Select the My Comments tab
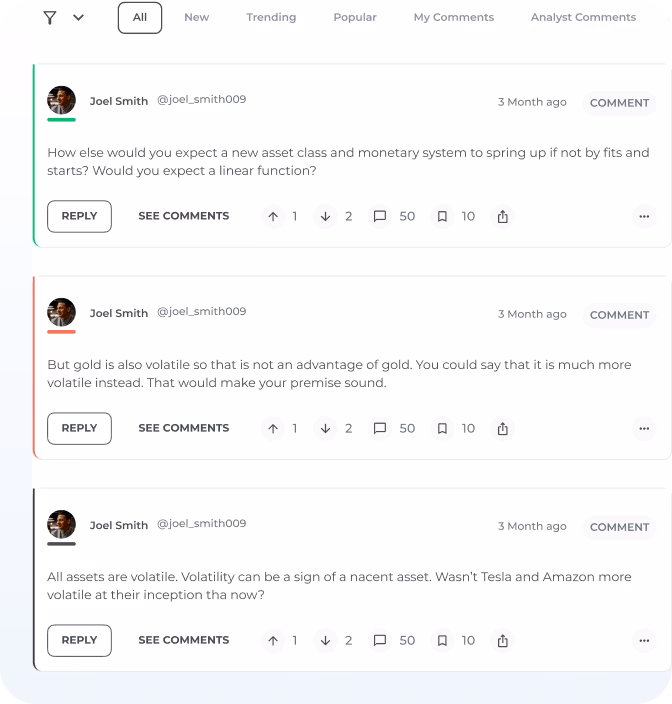Viewport: 672px width, 704px height. click(453, 17)
